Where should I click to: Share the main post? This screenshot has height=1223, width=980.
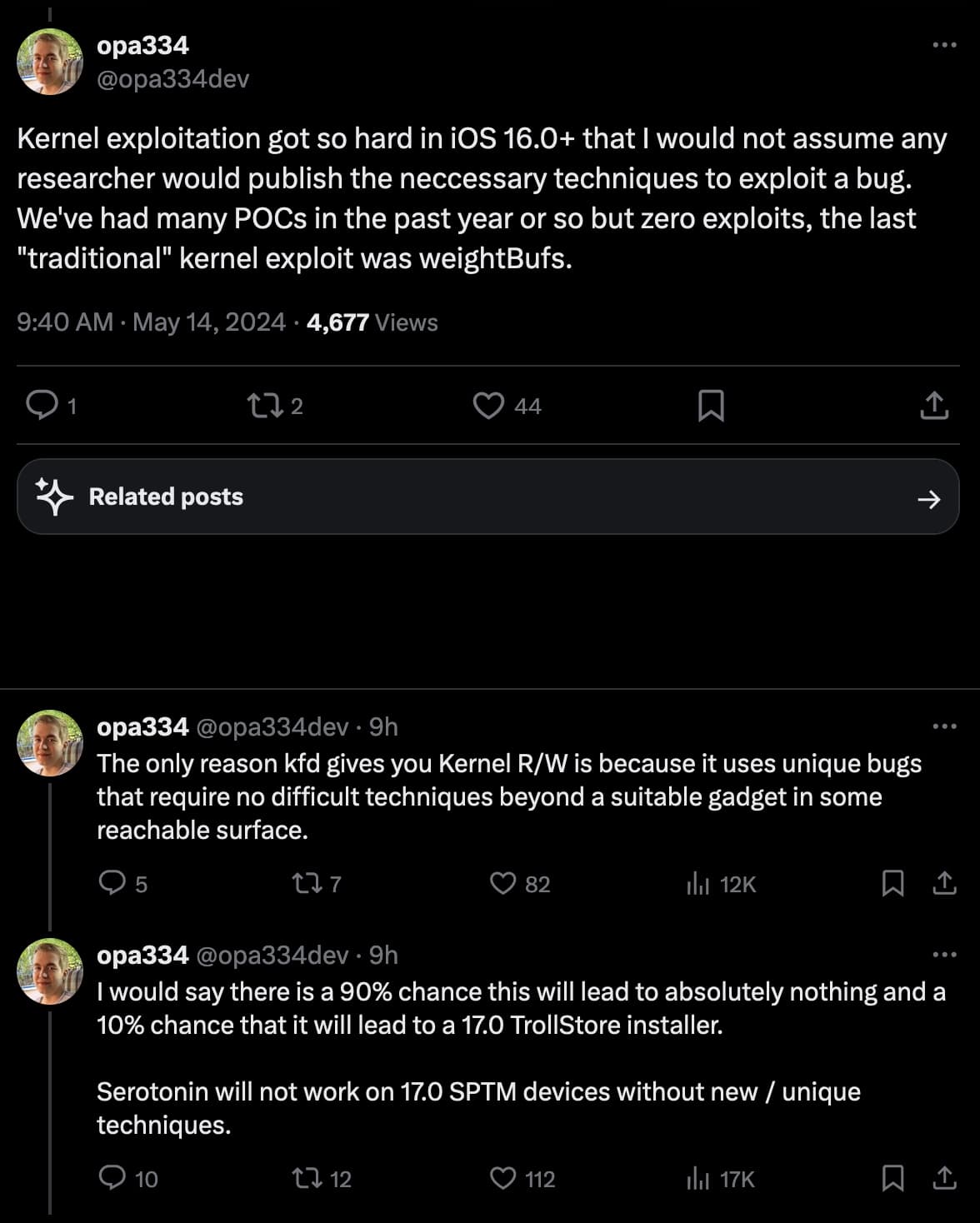934,406
